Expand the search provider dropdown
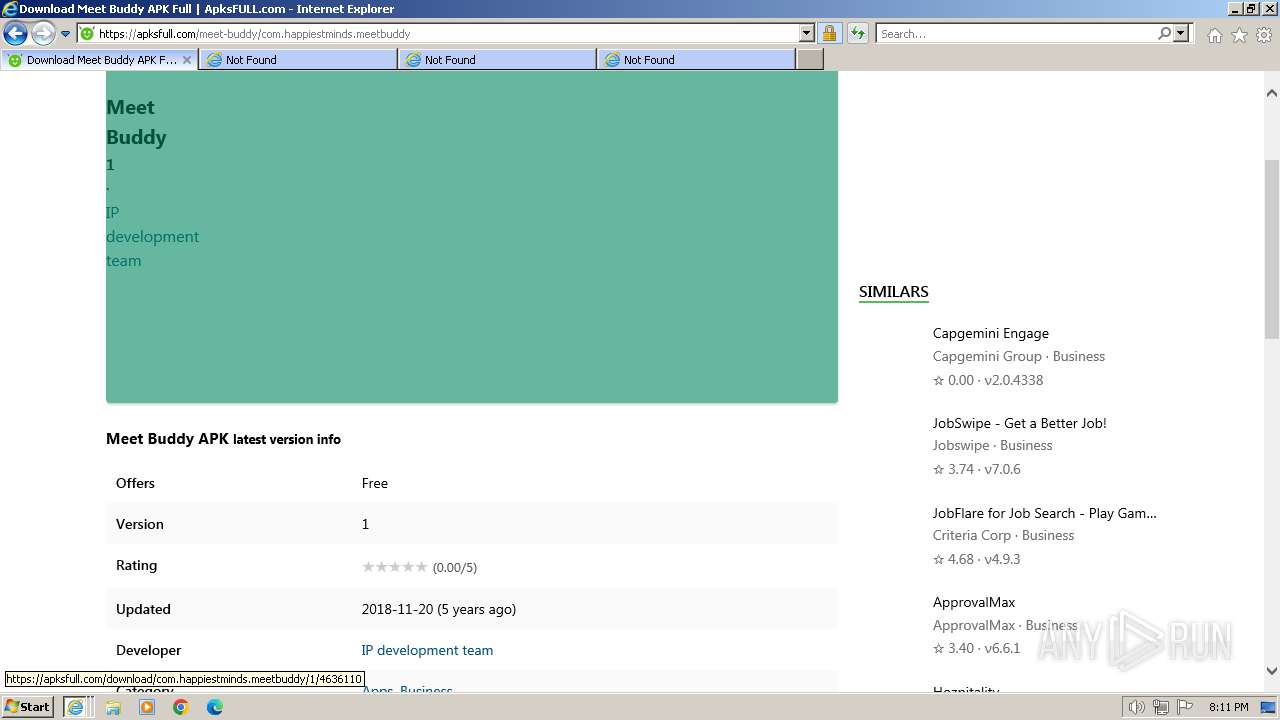The image size is (1280, 720). click(1181, 34)
